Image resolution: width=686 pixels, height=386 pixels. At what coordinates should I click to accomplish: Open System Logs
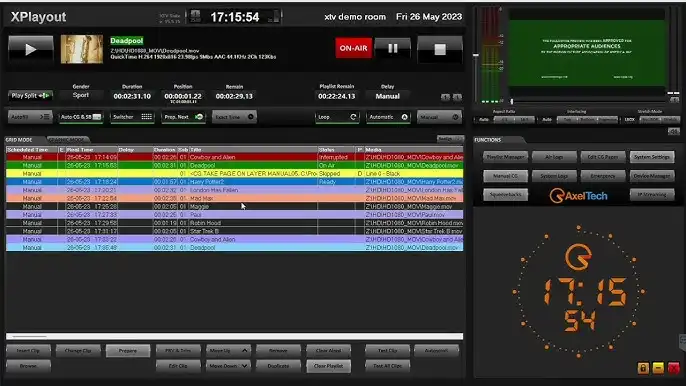(554, 175)
